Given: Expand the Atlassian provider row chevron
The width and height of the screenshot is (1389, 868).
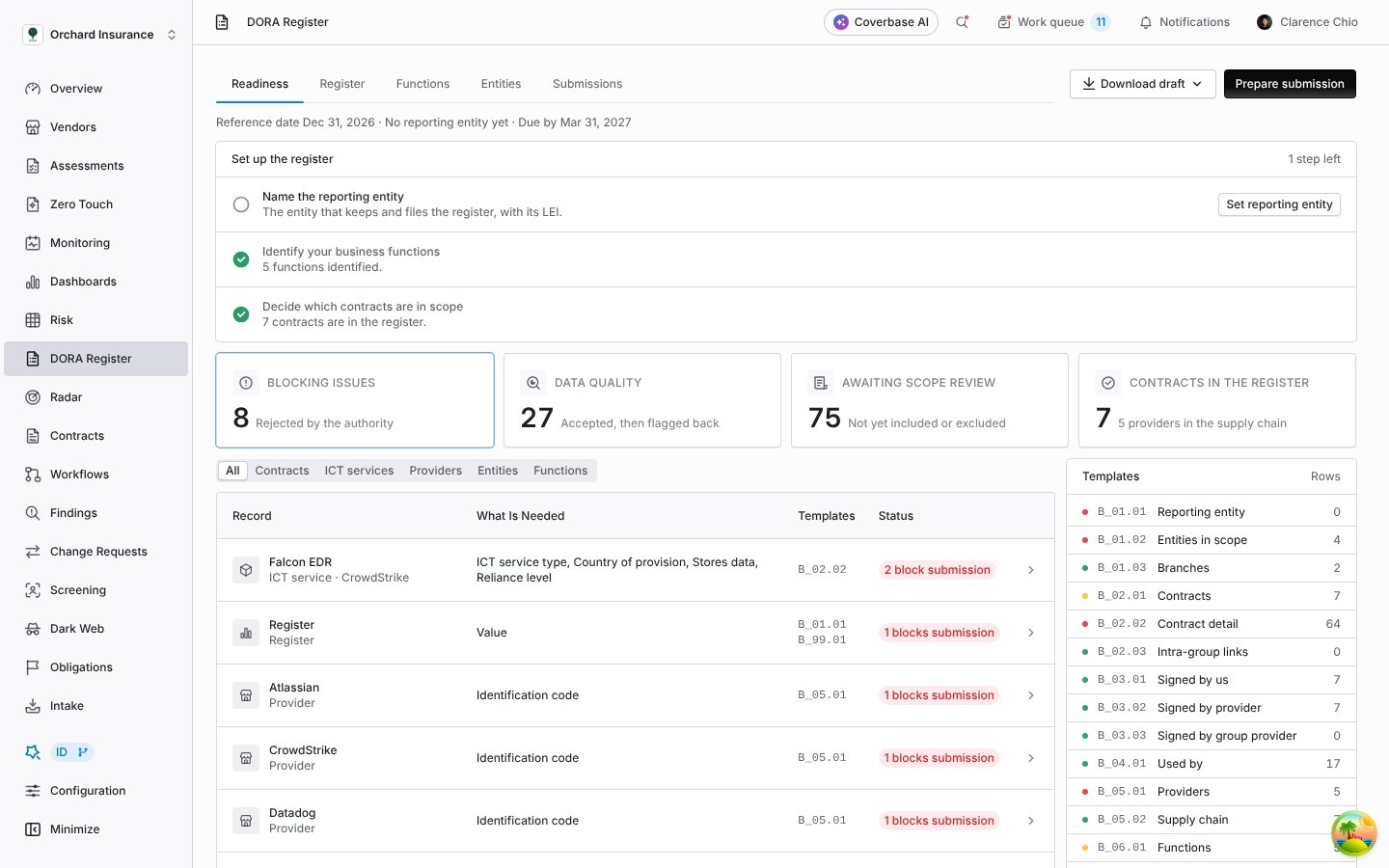Looking at the screenshot, I should [1031, 695].
